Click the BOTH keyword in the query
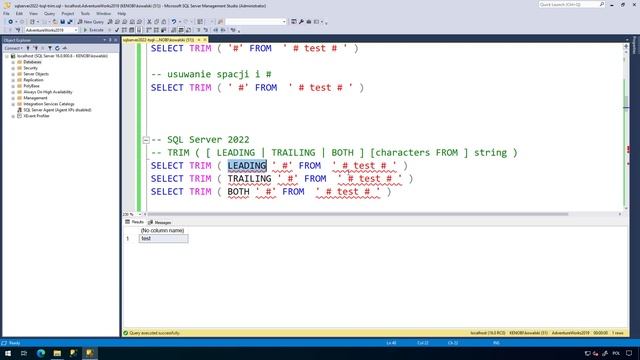The image size is (640, 360). 238,192
